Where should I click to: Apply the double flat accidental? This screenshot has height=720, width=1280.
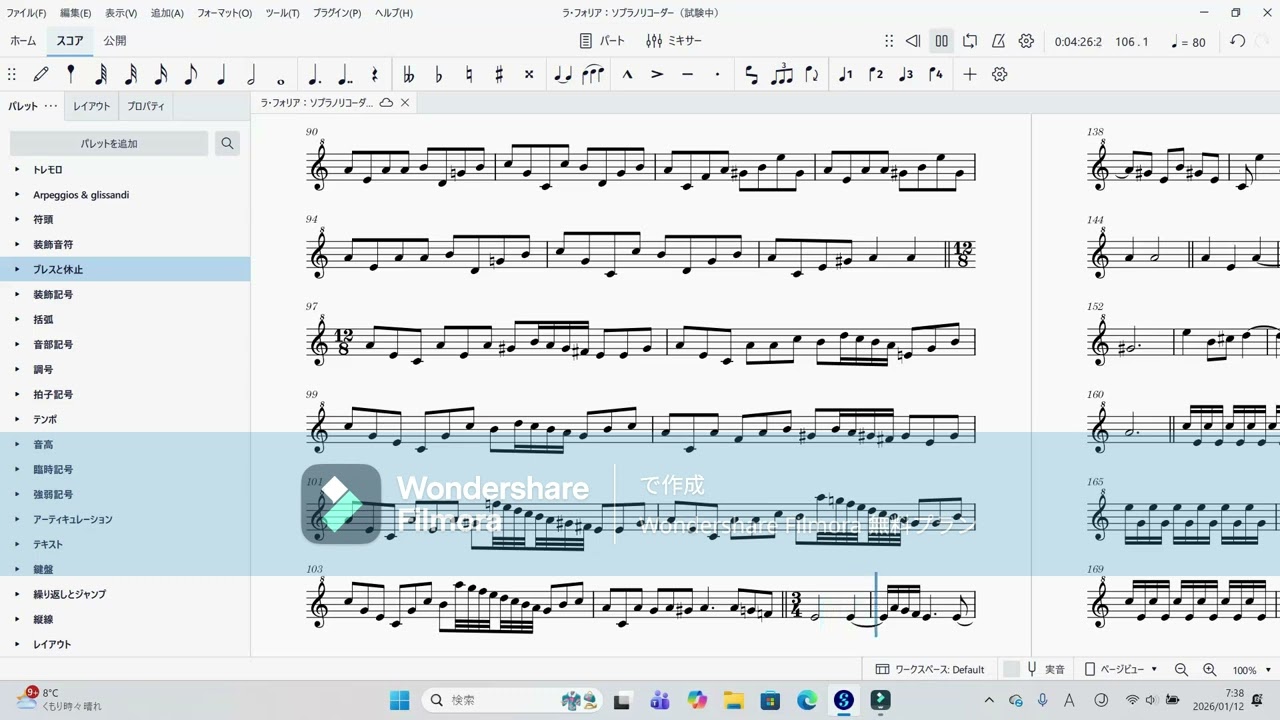point(408,74)
